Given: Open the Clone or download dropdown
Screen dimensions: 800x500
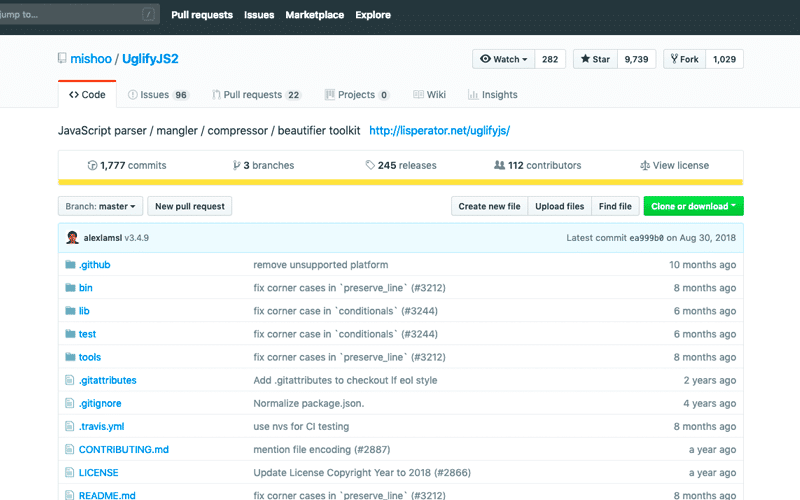Looking at the screenshot, I should point(694,206).
